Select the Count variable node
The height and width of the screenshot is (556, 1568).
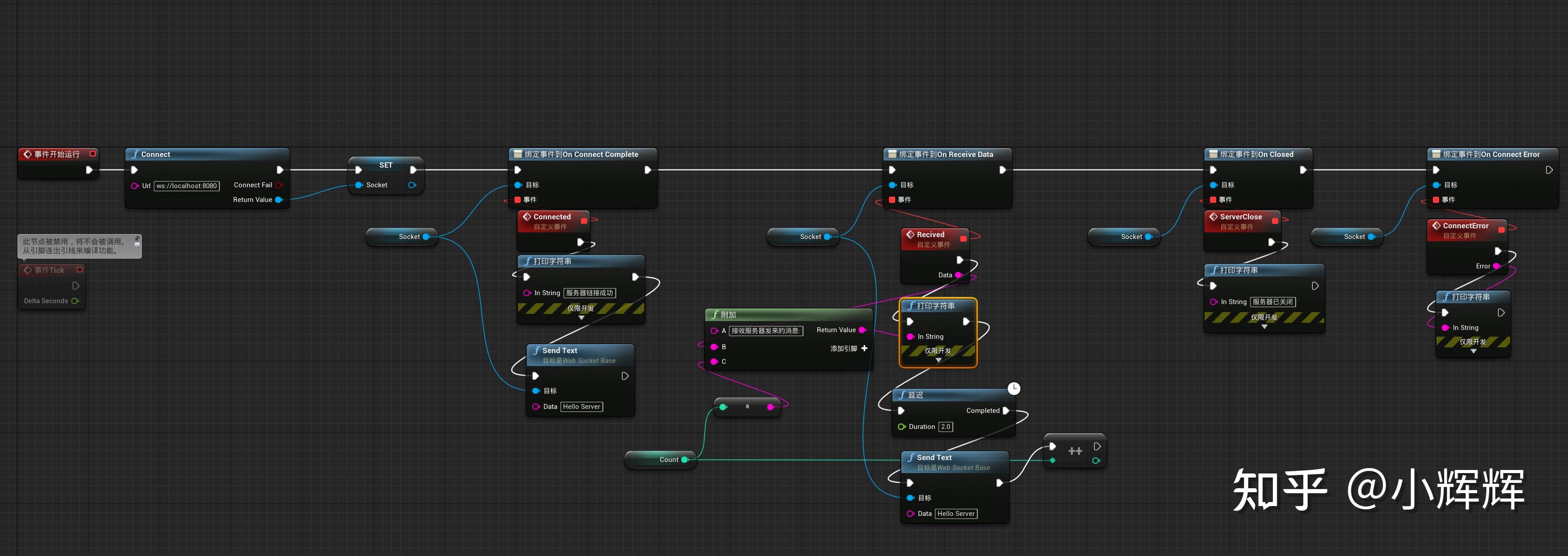(660, 460)
